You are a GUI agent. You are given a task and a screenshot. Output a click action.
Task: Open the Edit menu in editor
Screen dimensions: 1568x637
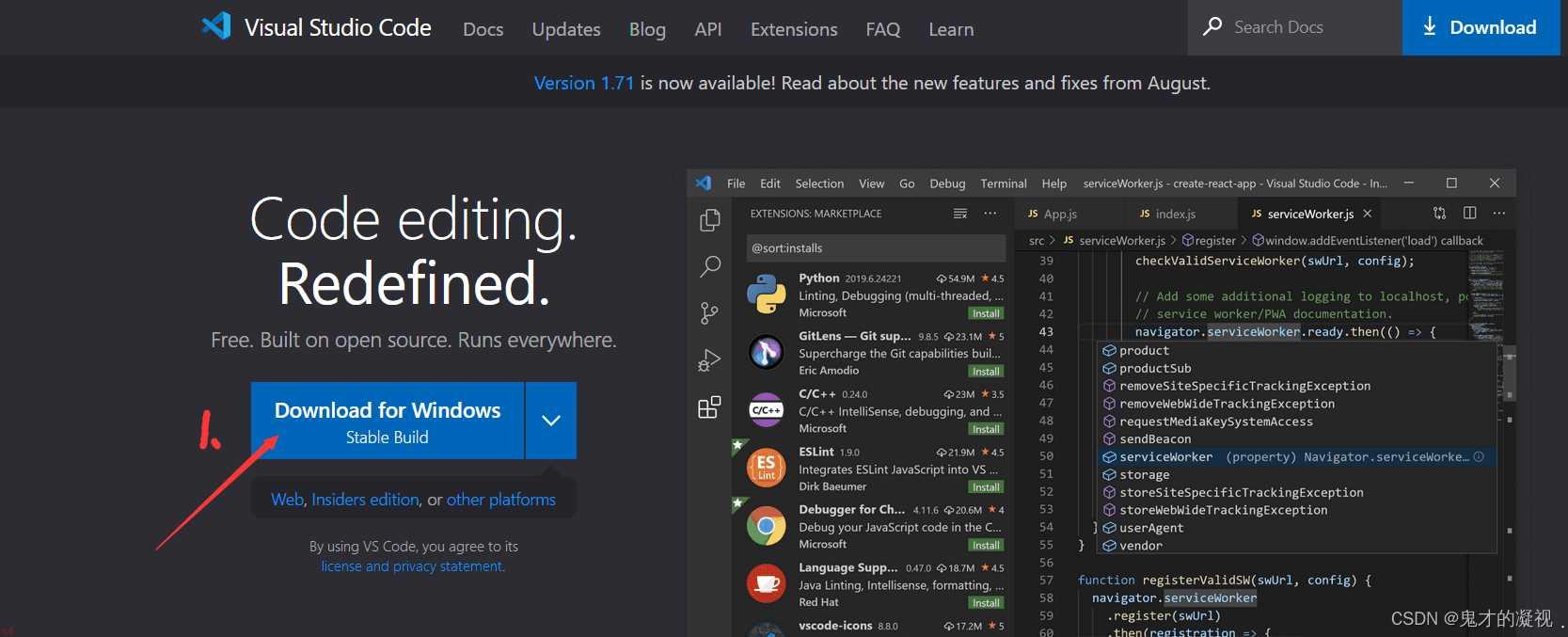[x=770, y=183]
